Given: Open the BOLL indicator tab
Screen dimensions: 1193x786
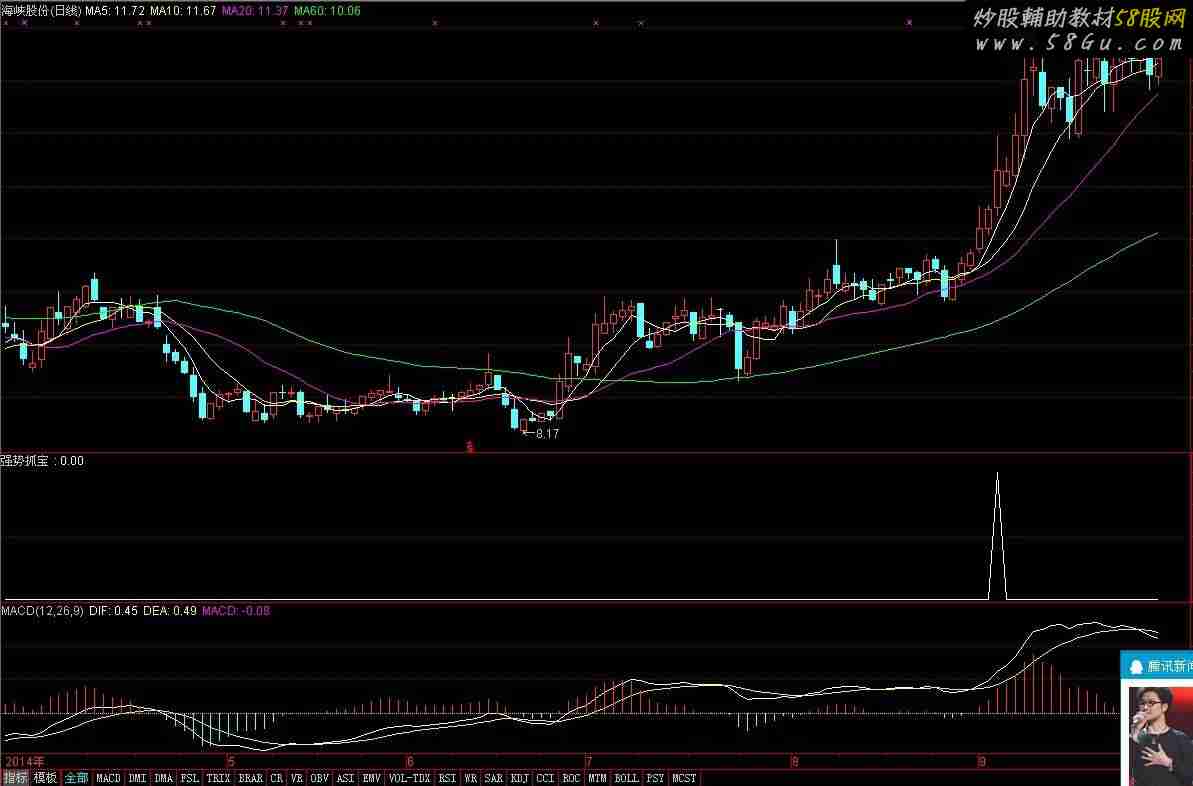Looking at the screenshot, I should point(626,778).
